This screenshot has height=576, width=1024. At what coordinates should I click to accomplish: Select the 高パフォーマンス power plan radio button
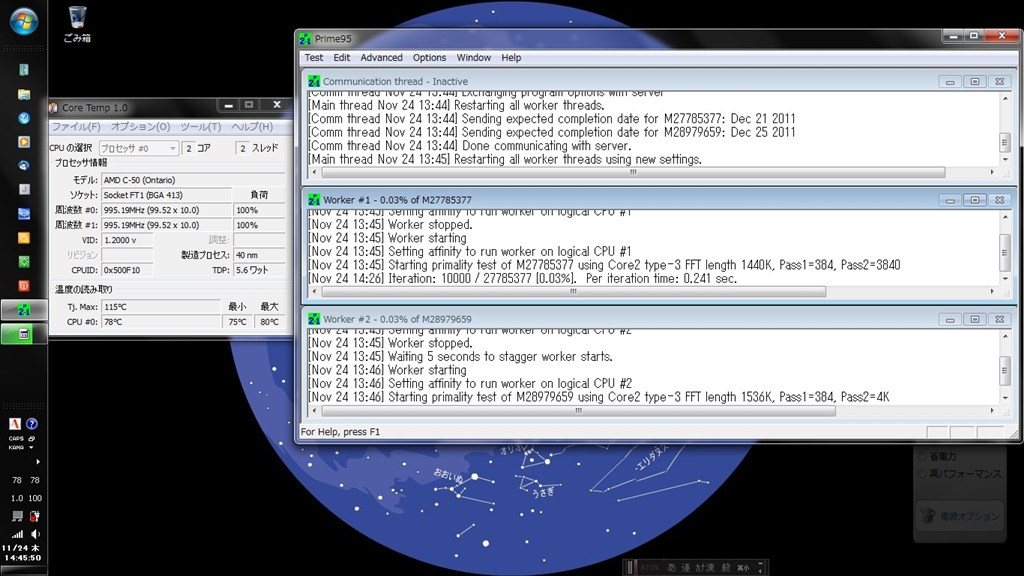click(923, 473)
